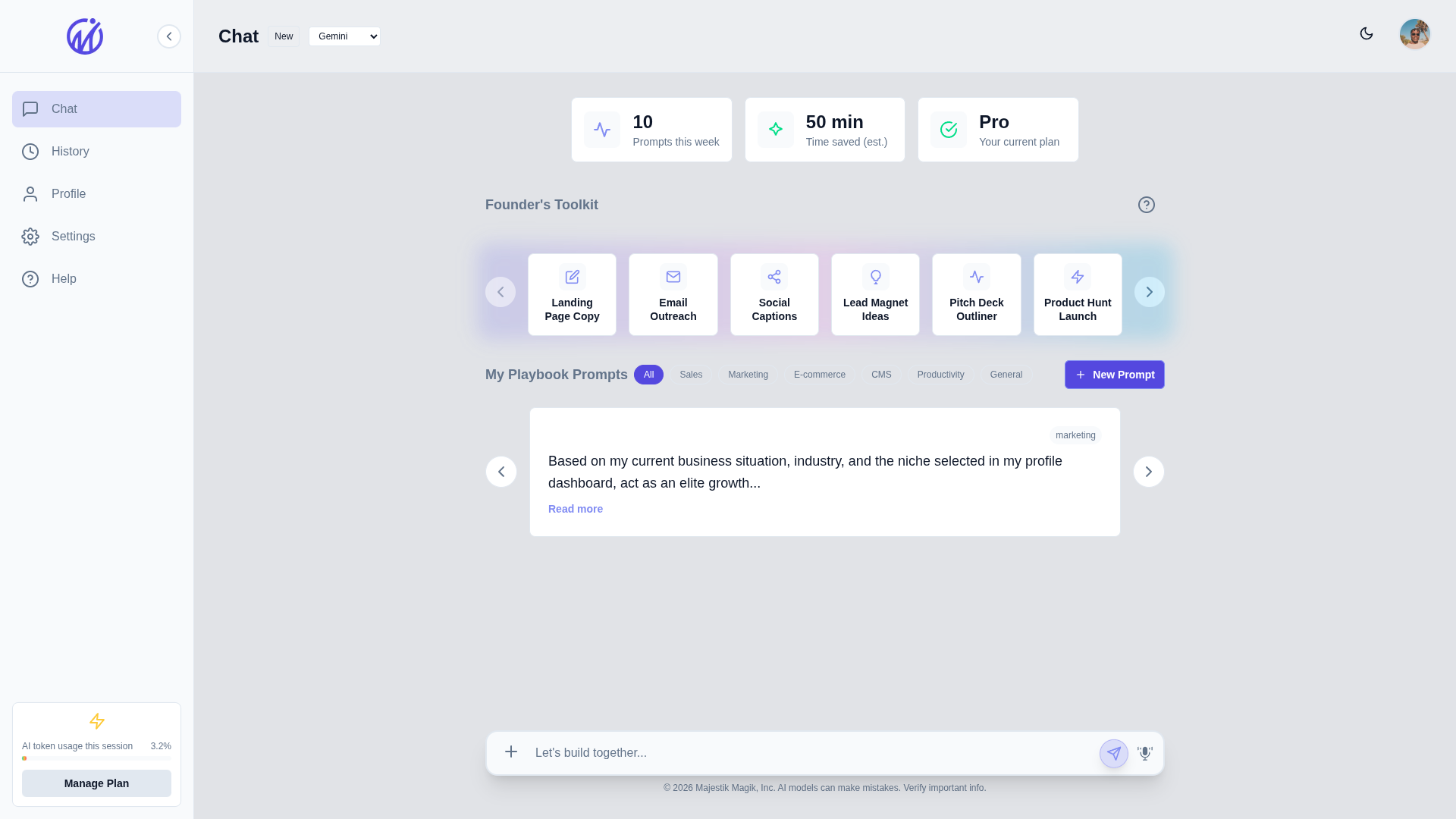Show next playbook prompt
1456x819 pixels.
point(1149,472)
